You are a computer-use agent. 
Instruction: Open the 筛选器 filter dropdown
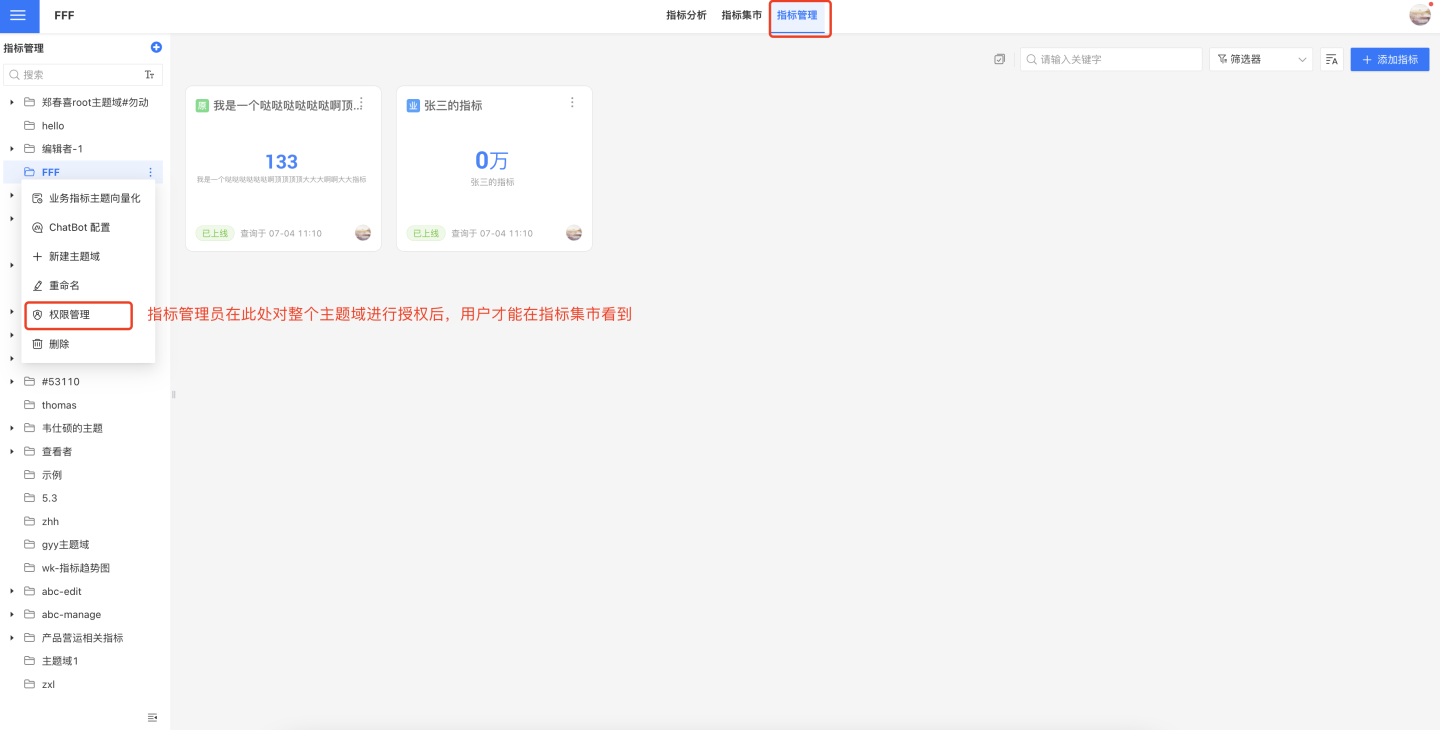1261,60
